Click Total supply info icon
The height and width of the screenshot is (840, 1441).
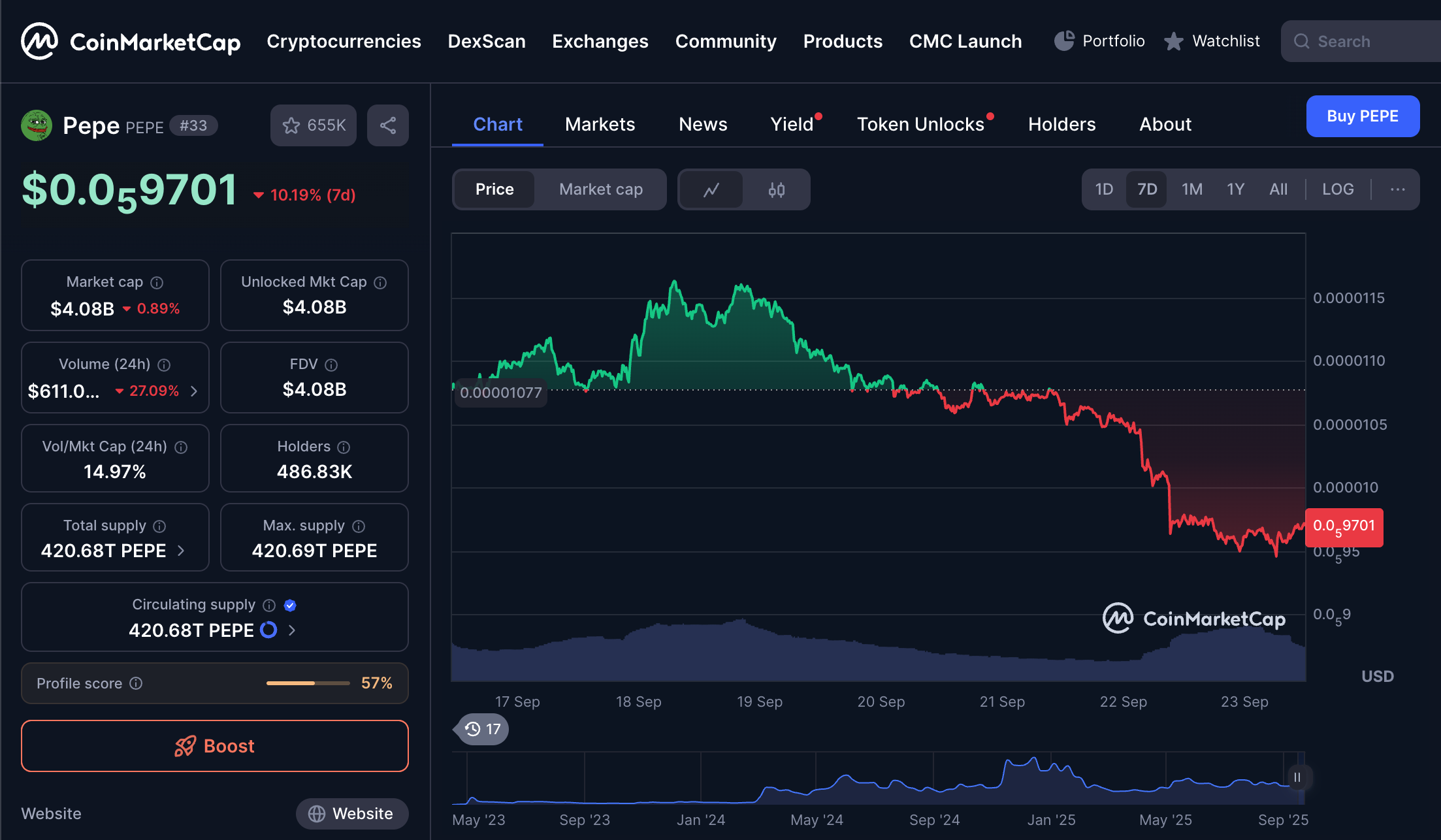[x=159, y=526]
